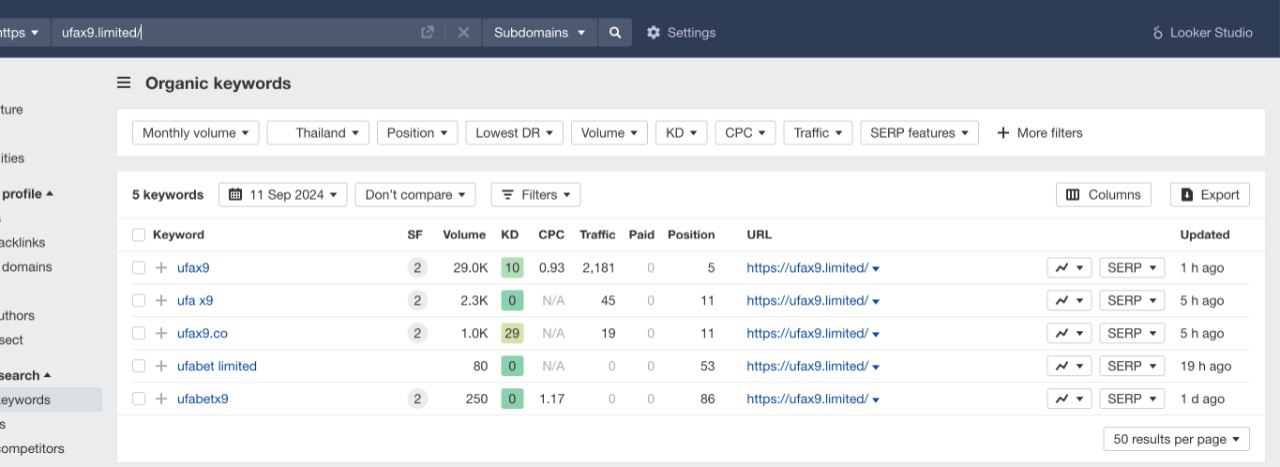Click the search magnifier icon button
This screenshot has width=1280, height=467.
(x=615, y=32)
